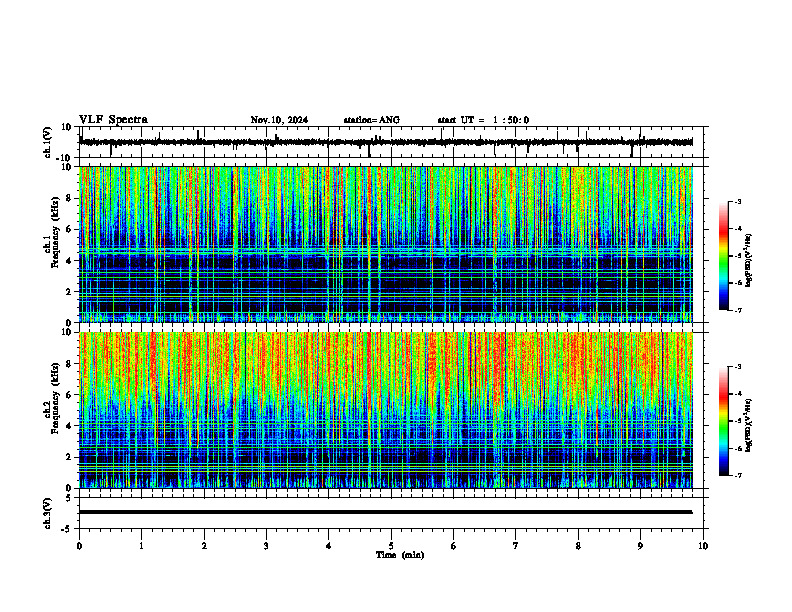Click the ch.1 spectrogram color scale bar

click(724, 256)
